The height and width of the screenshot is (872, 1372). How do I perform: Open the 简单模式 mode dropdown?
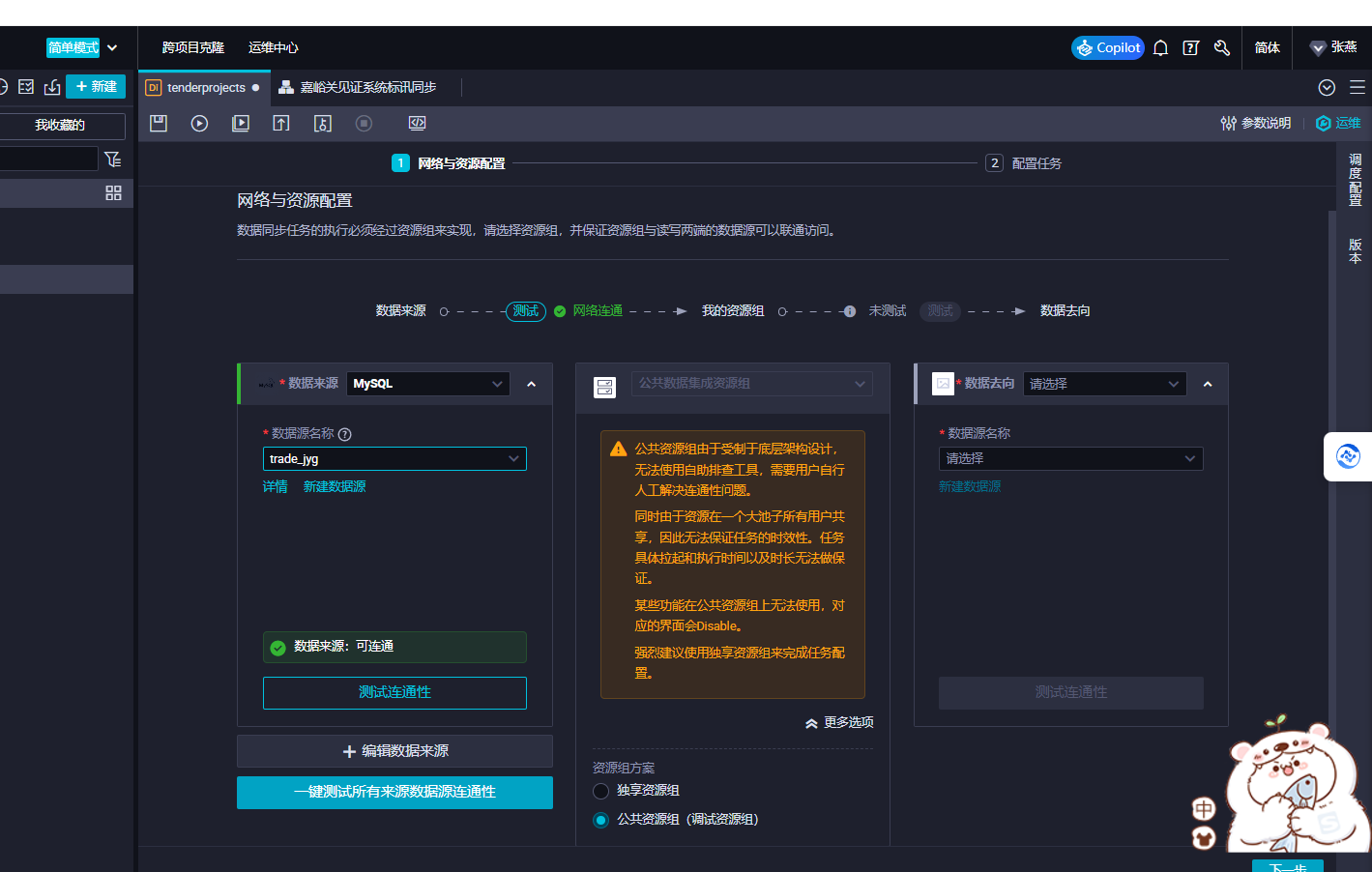click(x=82, y=47)
